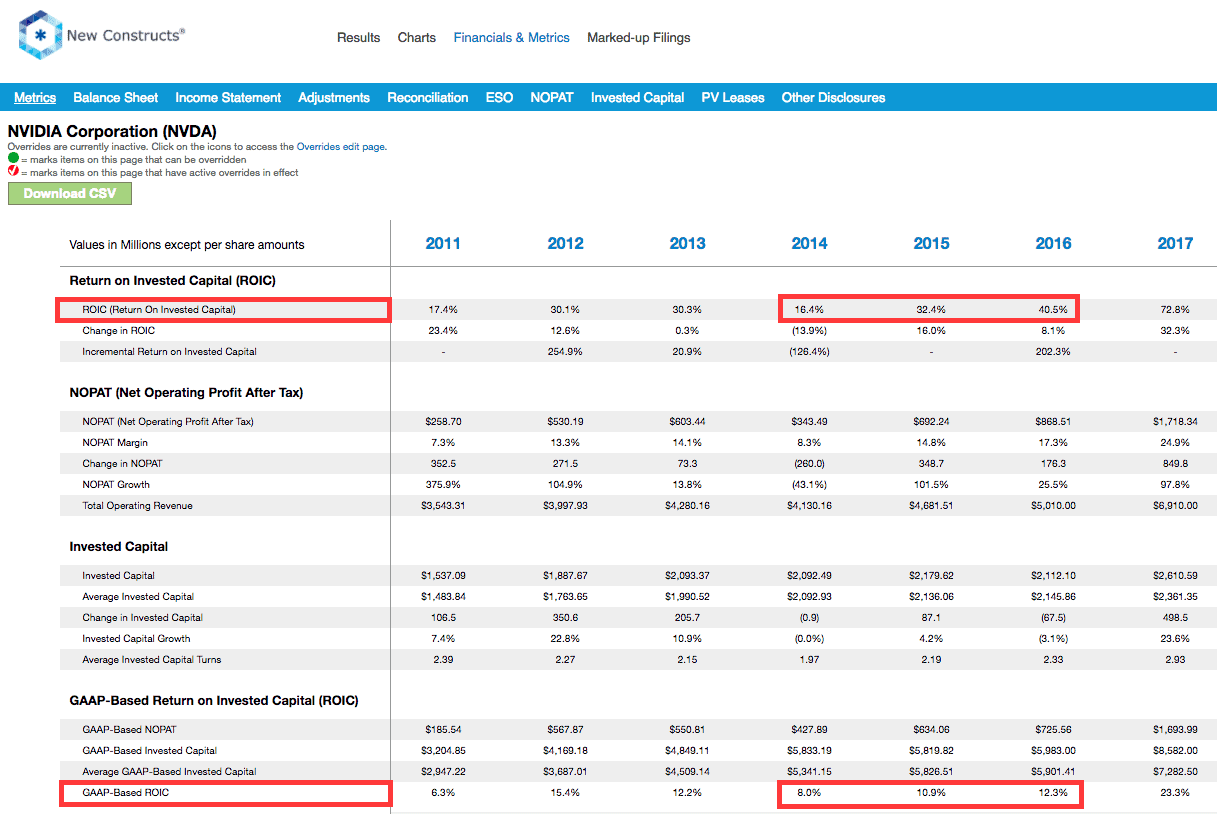Select the 2017 column header
Screen dimensions: 1217x814
pyautogui.click(x=1175, y=243)
